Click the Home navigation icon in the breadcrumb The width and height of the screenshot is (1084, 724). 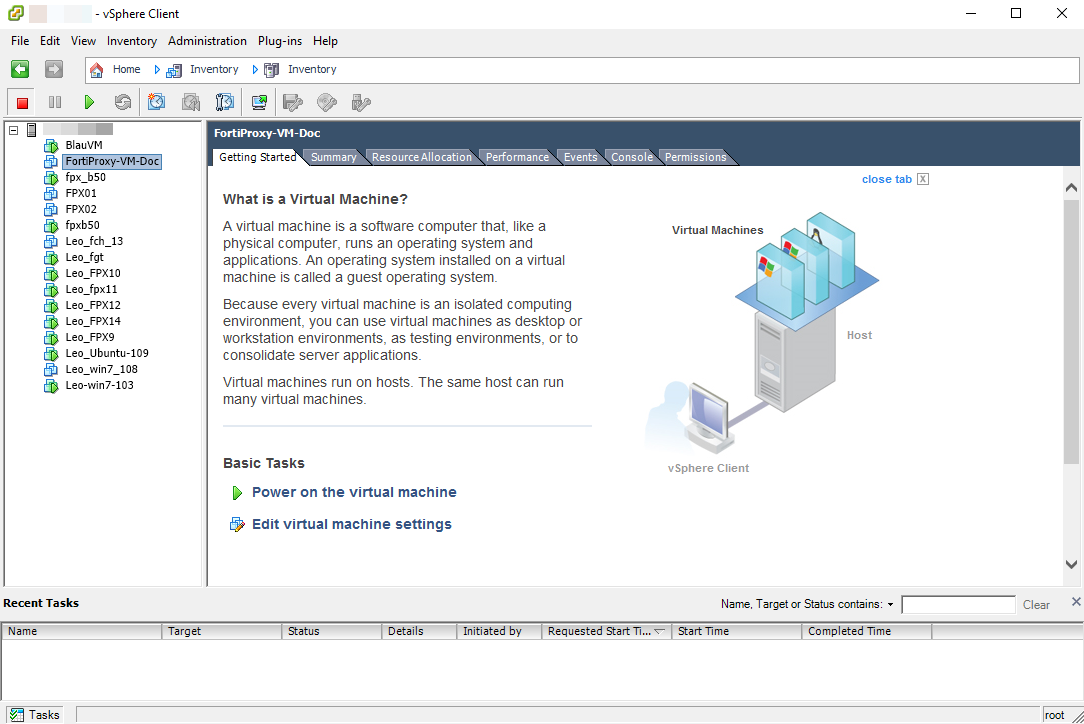96,69
